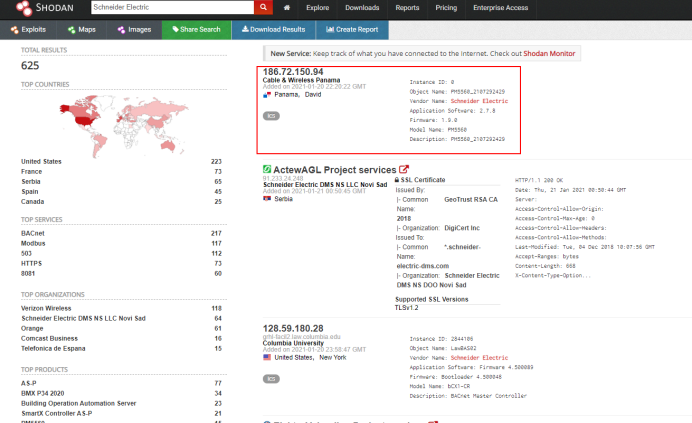Open the Exploits tab

tap(32, 30)
